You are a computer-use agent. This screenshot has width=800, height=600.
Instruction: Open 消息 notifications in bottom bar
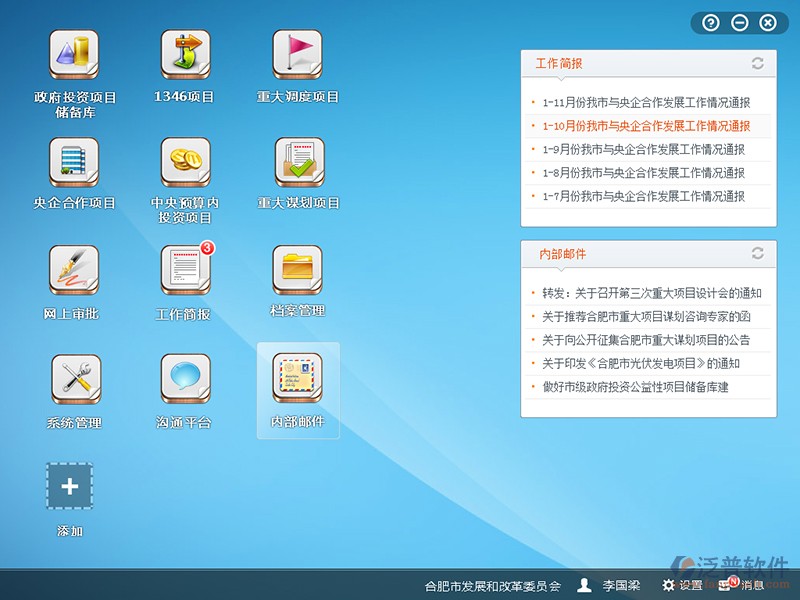[x=743, y=585]
